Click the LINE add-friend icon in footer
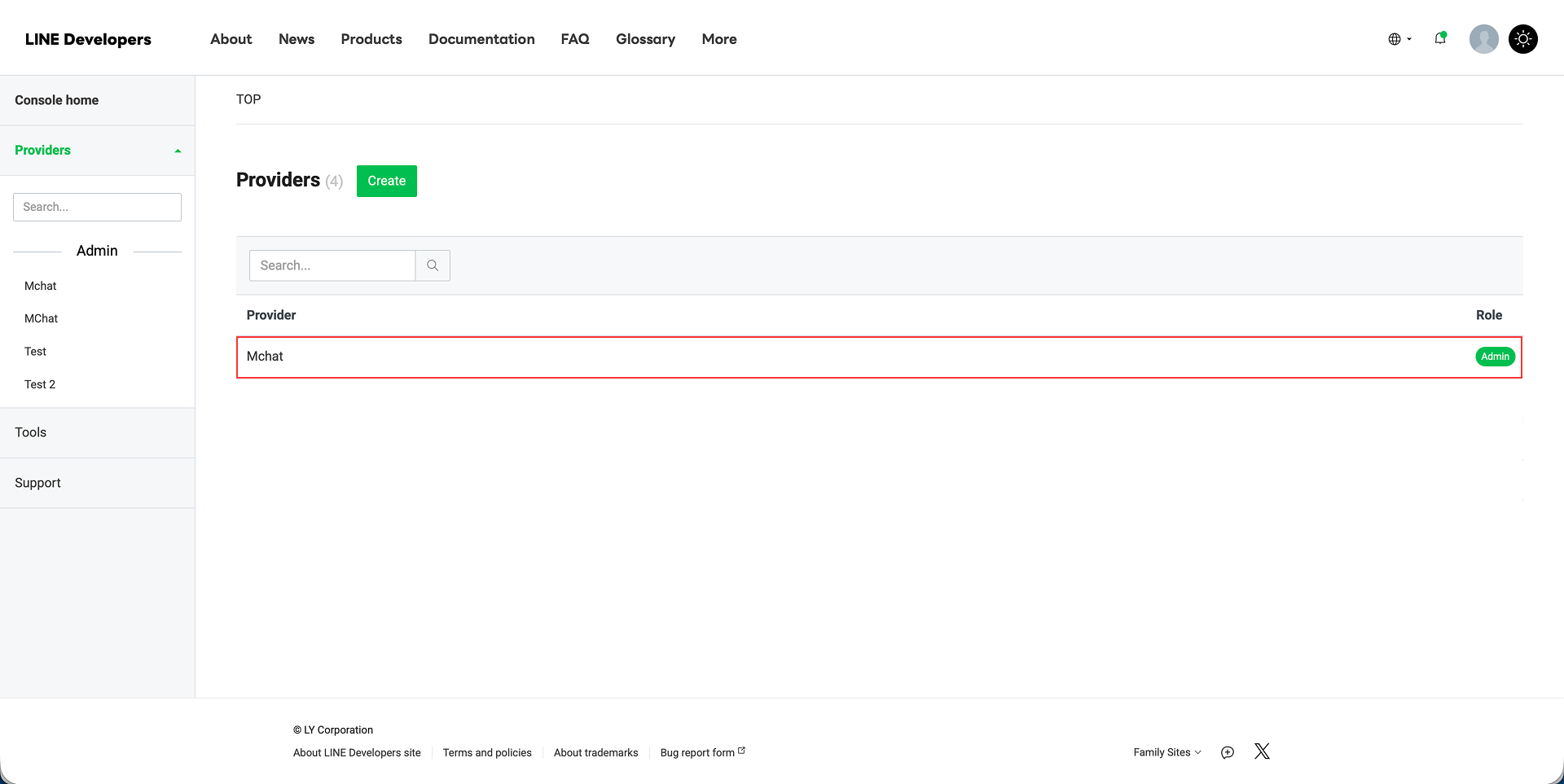This screenshot has width=1564, height=784. (x=1228, y=752)
